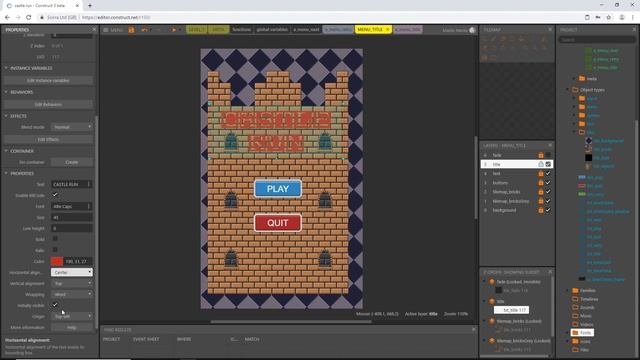Toggle the Initially visible checkbox
This screenshot has width=640, height=360.
[55, 305]
